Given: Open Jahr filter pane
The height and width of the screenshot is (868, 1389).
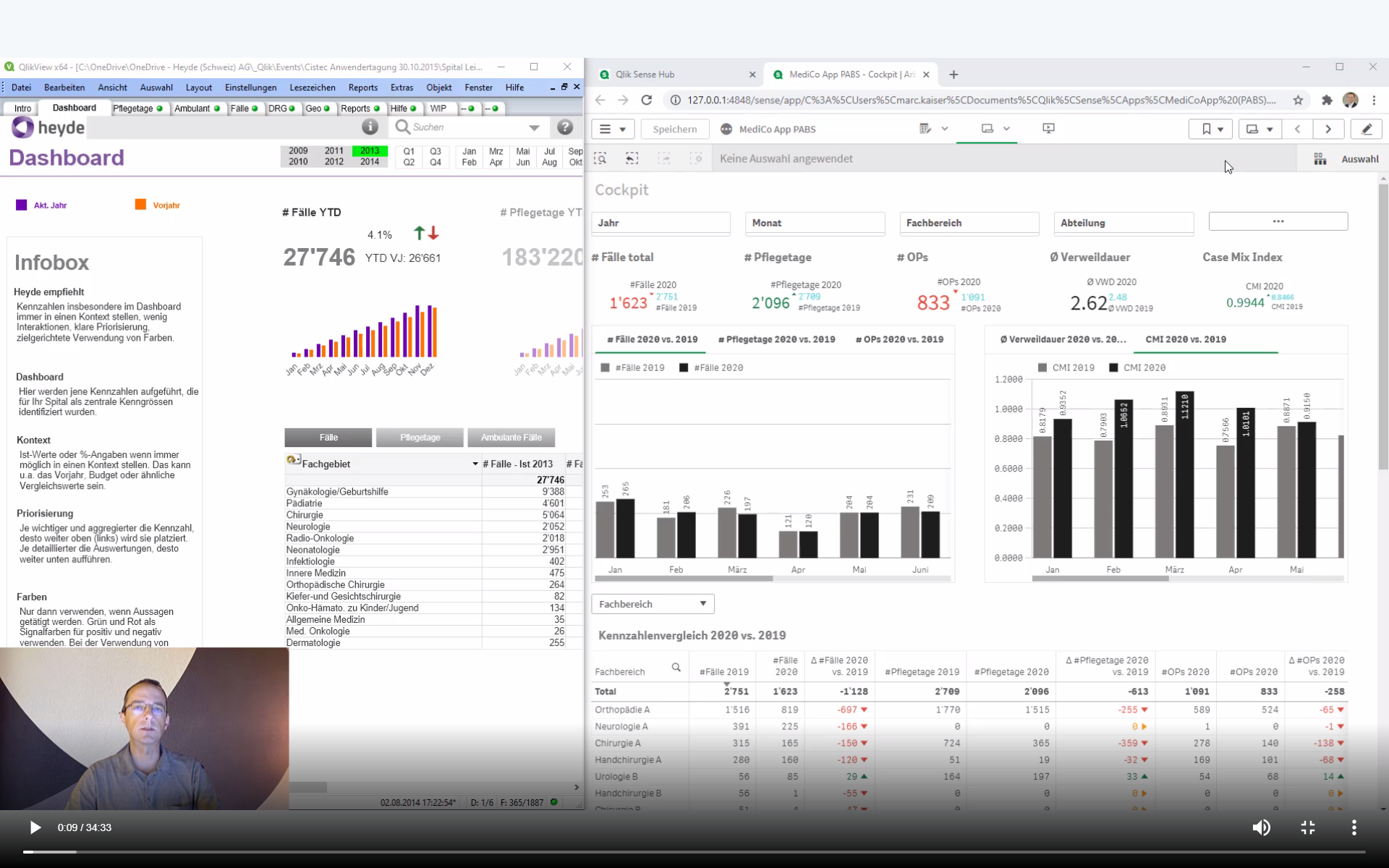Looking at the screenshot, I should pyautogui.click(x=660, y=223).
